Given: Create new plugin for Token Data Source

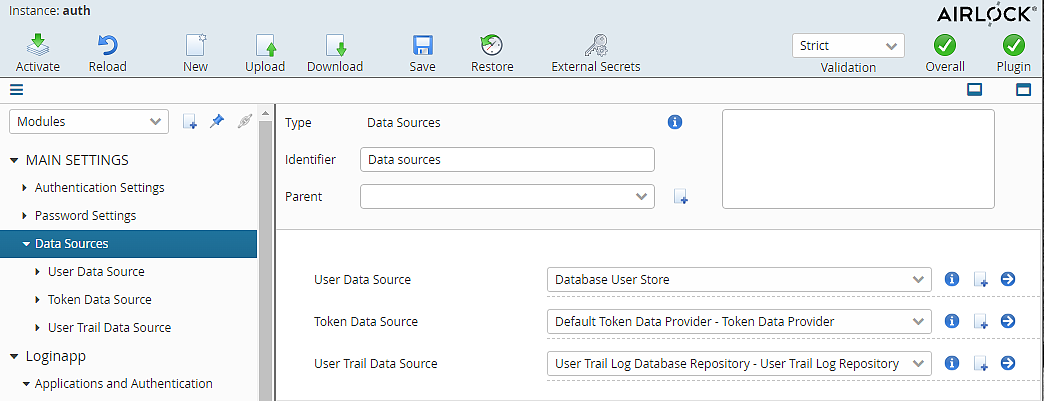Looking at the screenshot, I should pos(980,322).
